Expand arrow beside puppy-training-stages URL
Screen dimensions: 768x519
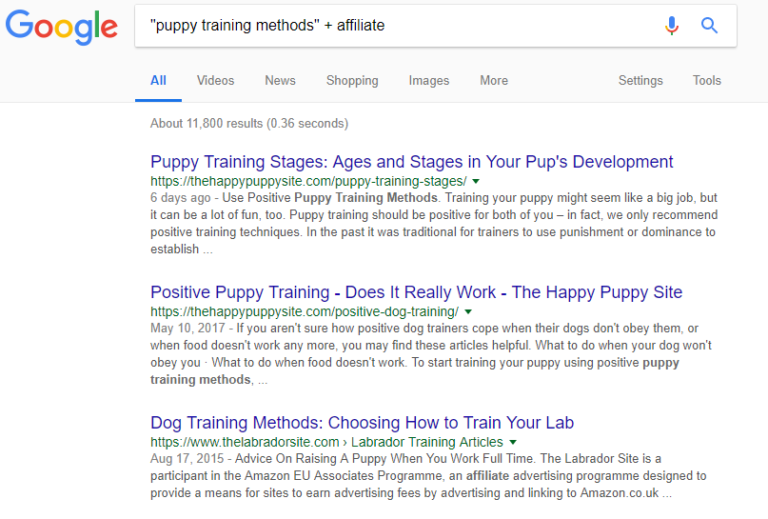click(475, 181)
